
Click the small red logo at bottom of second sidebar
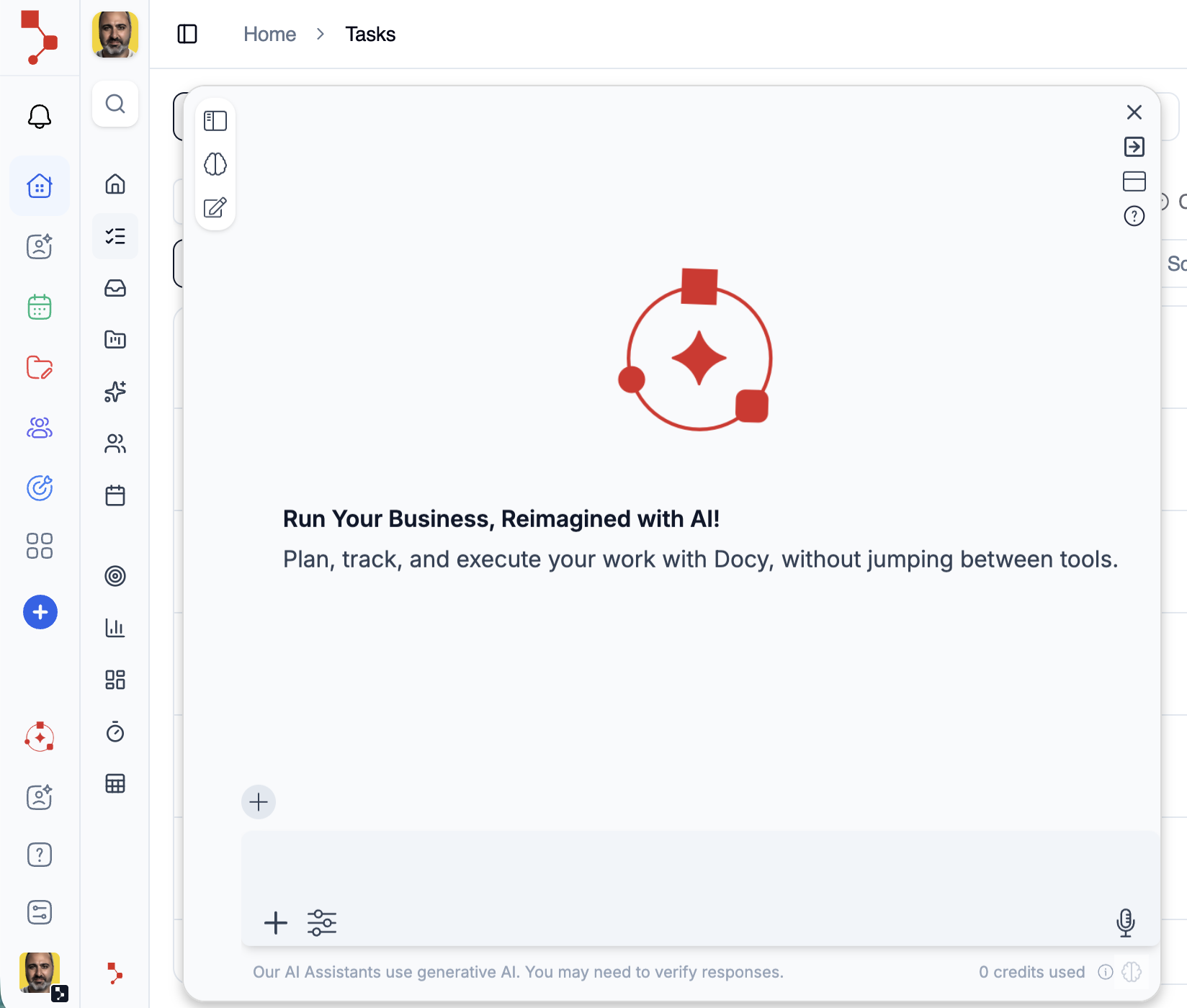click(115, 973)
